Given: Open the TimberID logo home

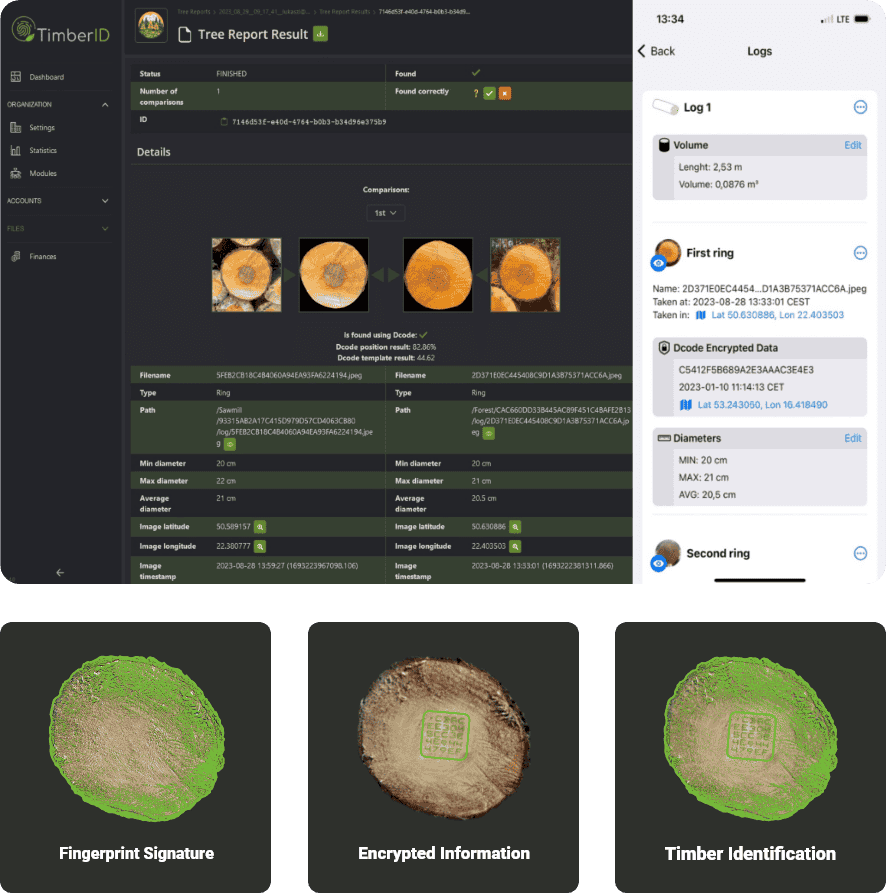Looking at the screenshot, I should click(60, 31).
